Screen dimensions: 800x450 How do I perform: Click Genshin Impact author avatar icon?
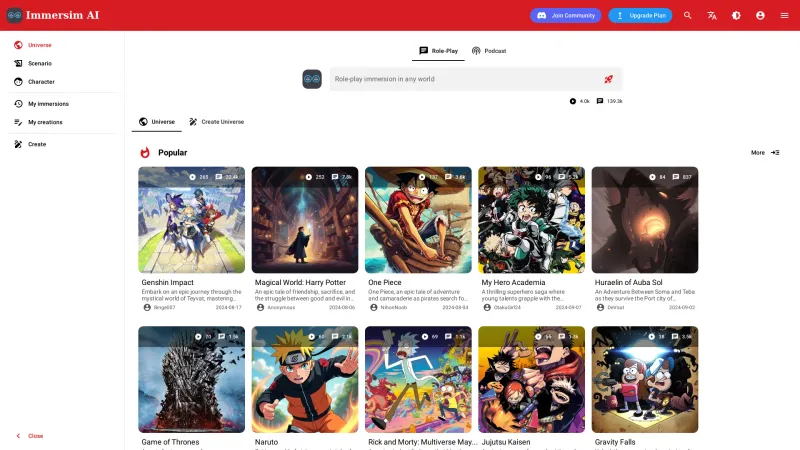147,308
